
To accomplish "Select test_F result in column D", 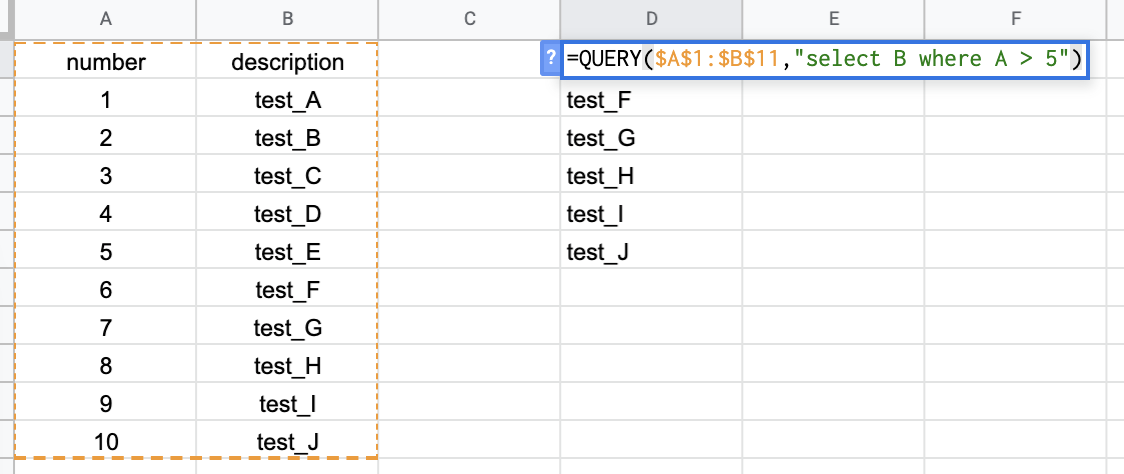I will tap(652, 100).
